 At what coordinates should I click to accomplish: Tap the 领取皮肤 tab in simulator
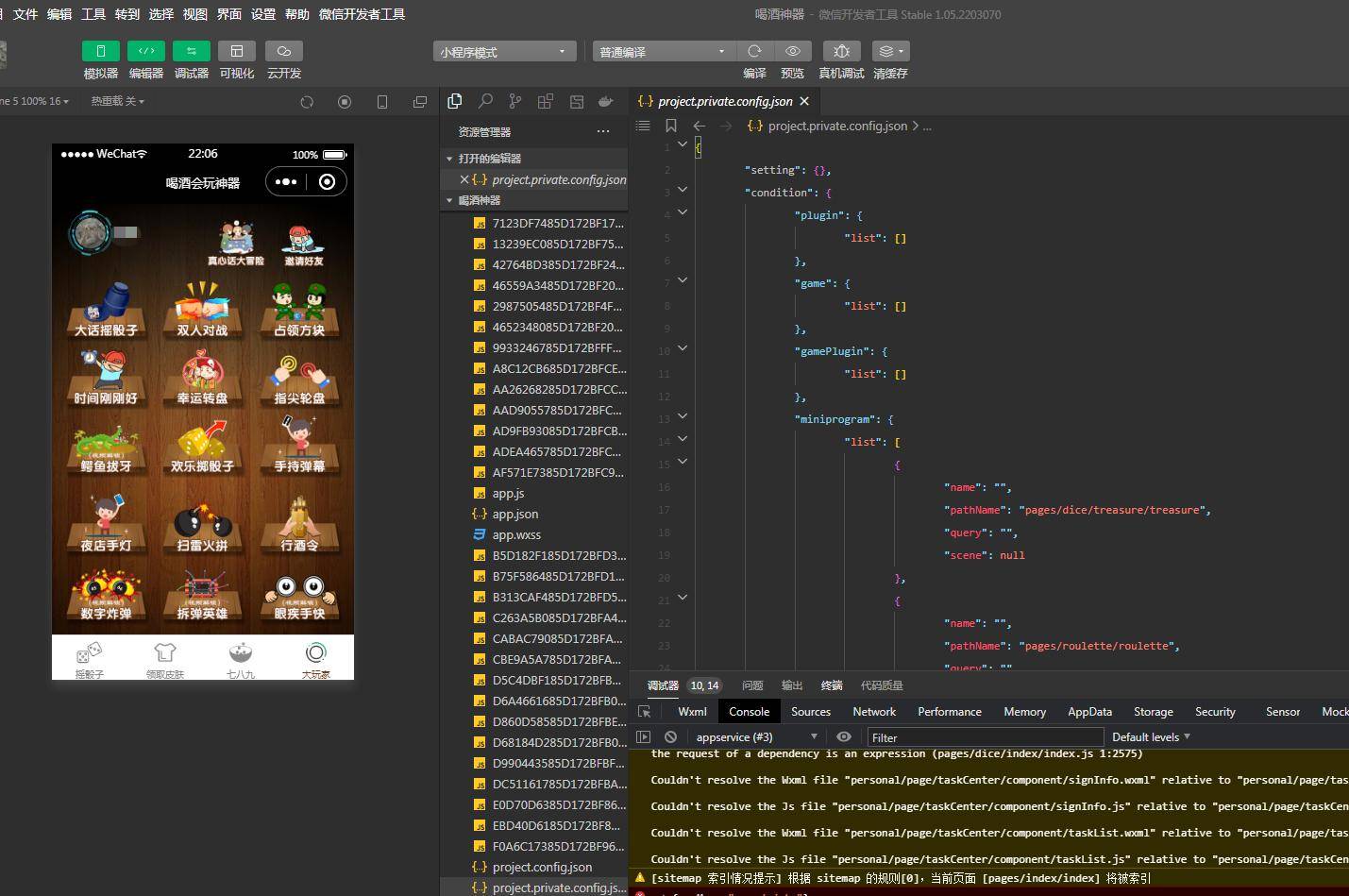click(165, 659)
